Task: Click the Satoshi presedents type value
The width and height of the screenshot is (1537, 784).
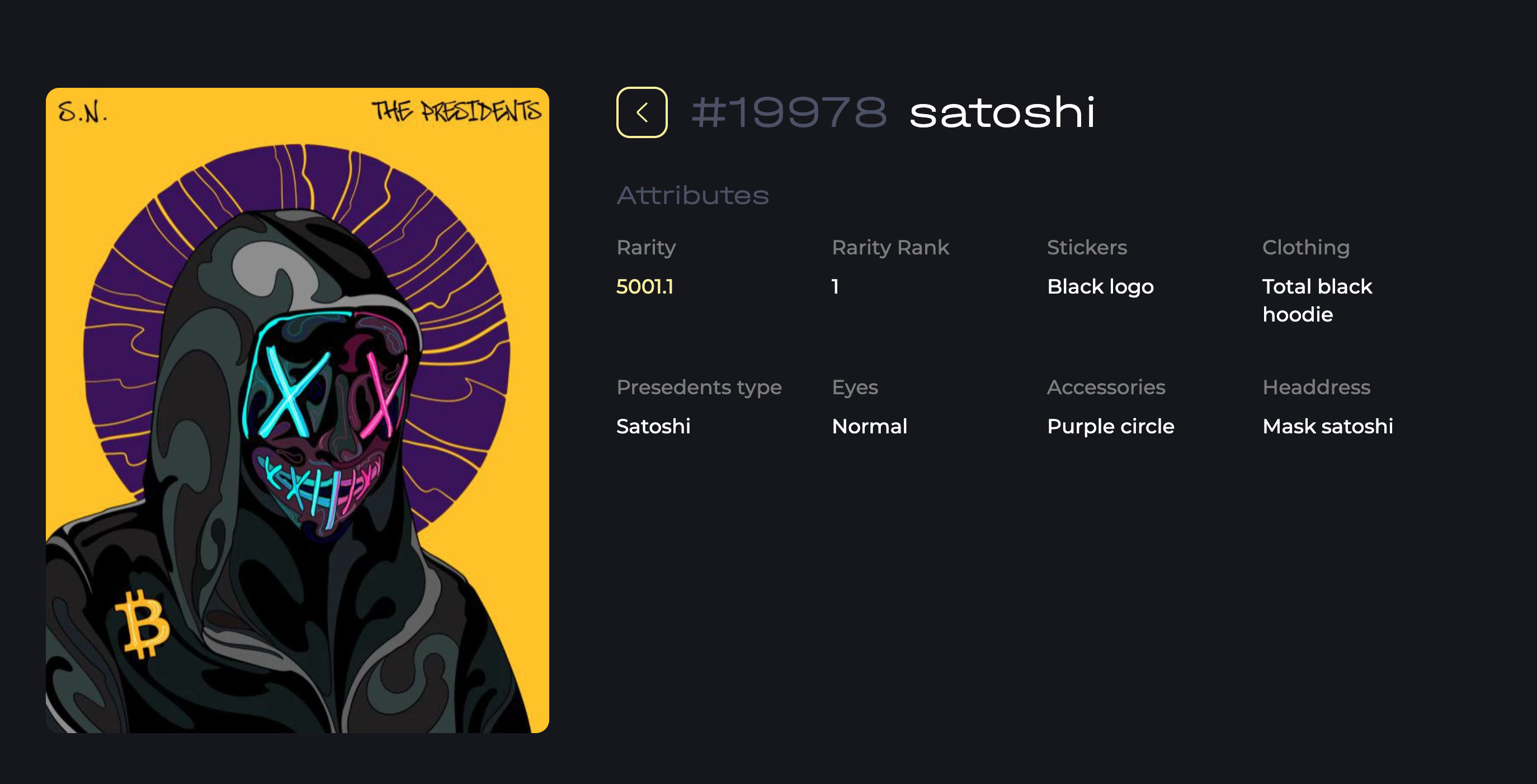Action: pyautogui.click(x=653, y=426)
